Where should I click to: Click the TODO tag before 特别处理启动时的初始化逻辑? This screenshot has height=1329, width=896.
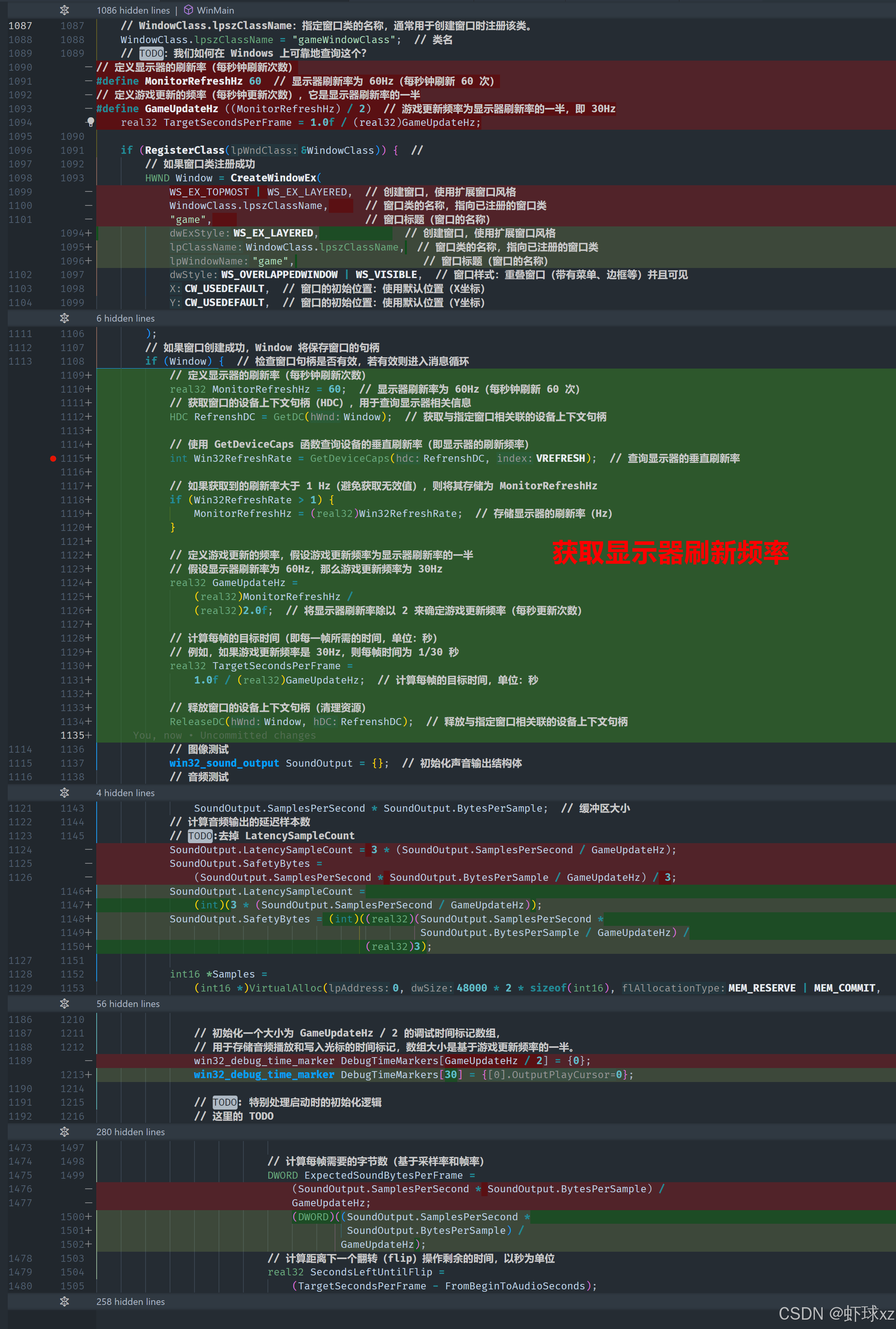224,1102
